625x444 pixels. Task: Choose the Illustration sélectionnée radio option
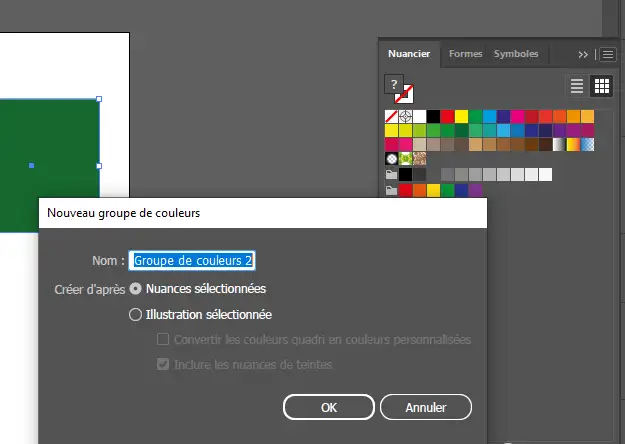coord(136,314)
